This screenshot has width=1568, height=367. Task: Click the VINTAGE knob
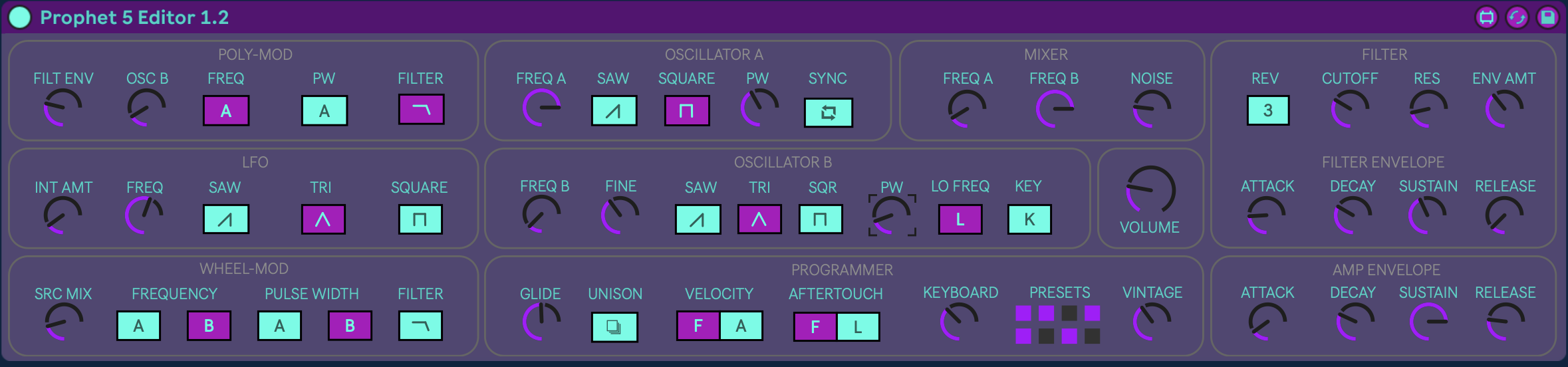pos(1152,322)
